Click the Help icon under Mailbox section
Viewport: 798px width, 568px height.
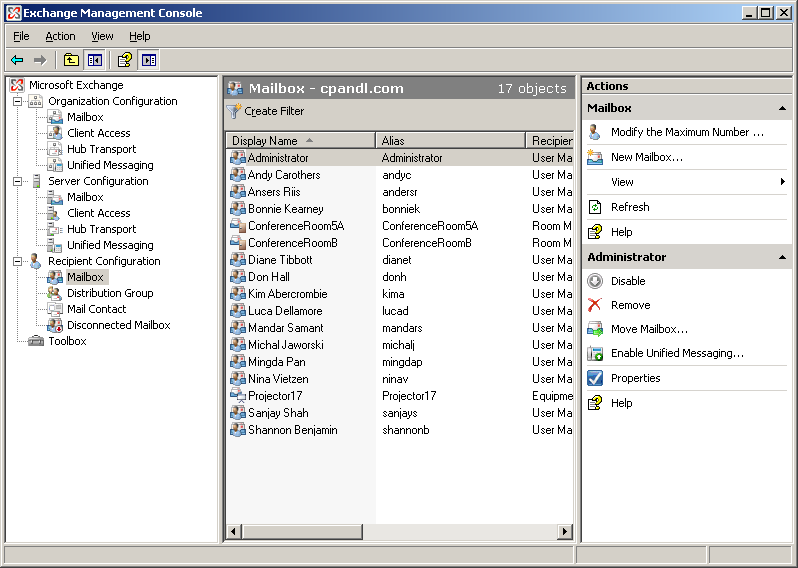point(594,232)
